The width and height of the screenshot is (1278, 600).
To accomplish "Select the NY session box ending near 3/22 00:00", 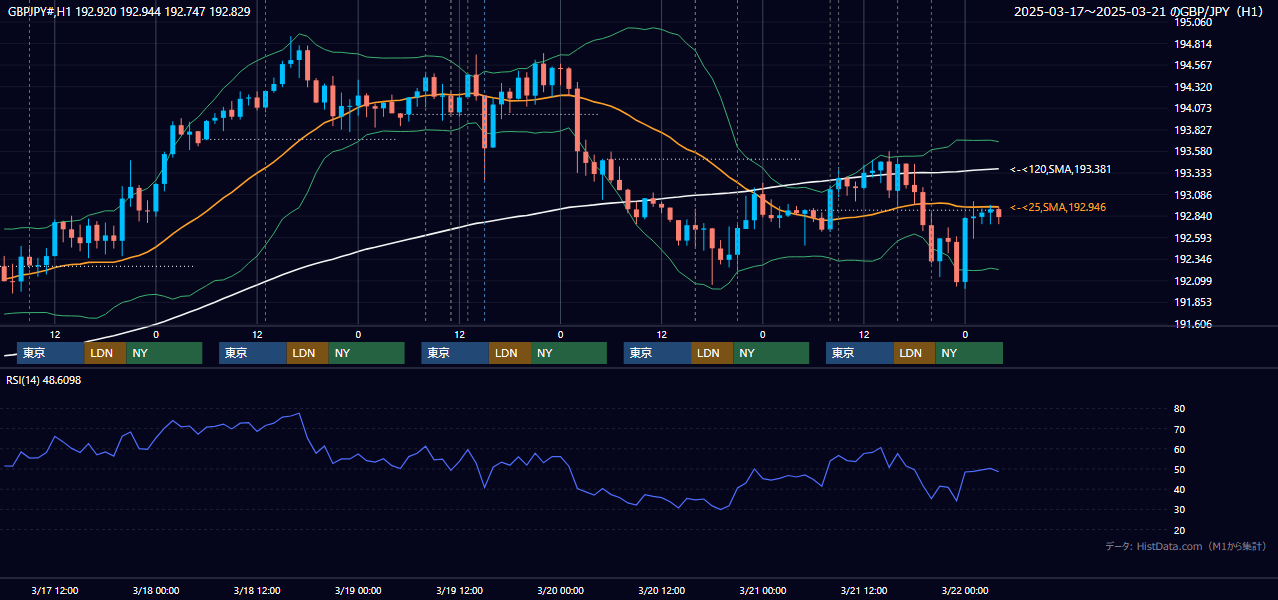I will pos(969,353).
